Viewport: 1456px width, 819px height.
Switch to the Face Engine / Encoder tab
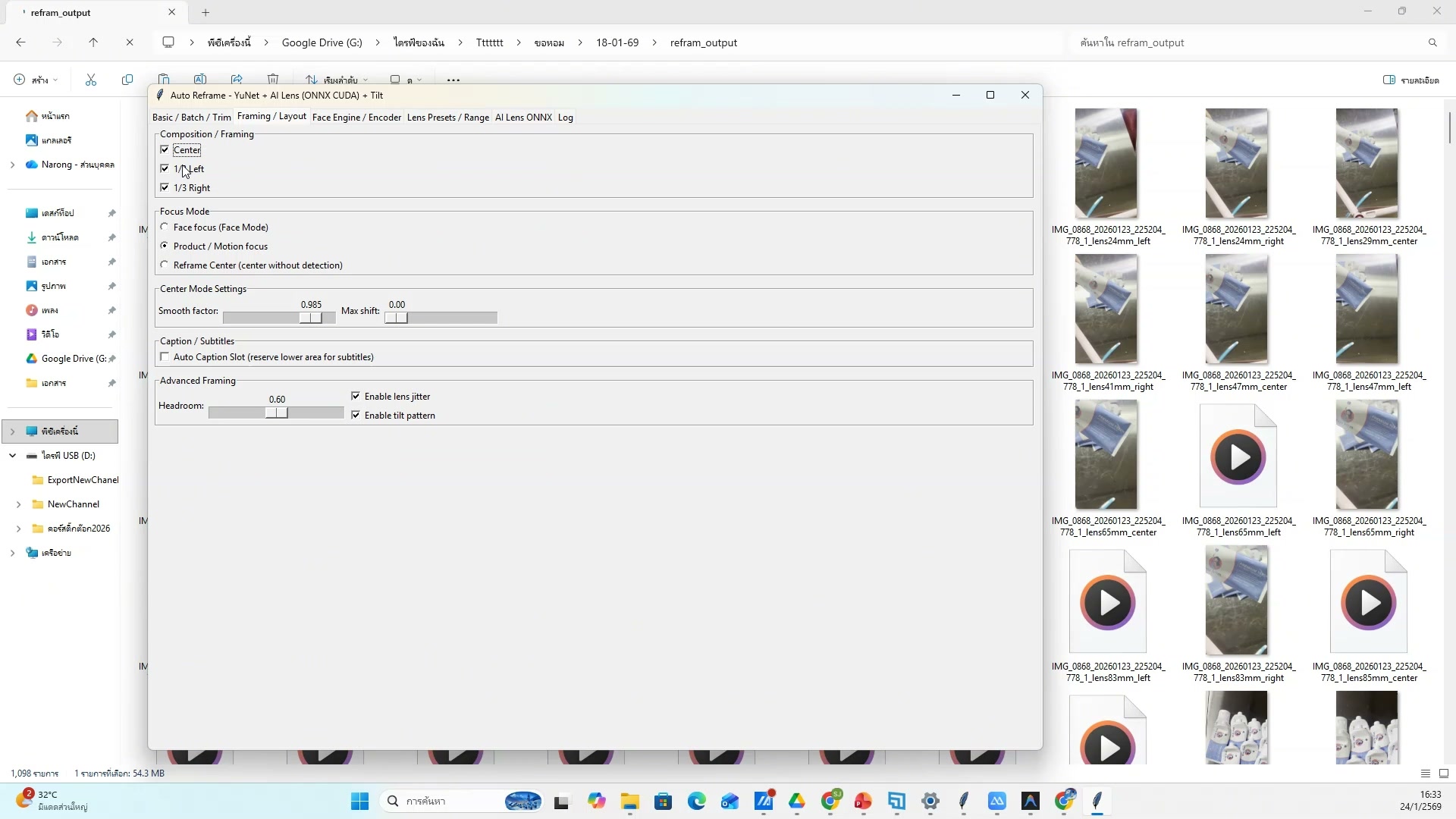(356, 117)
